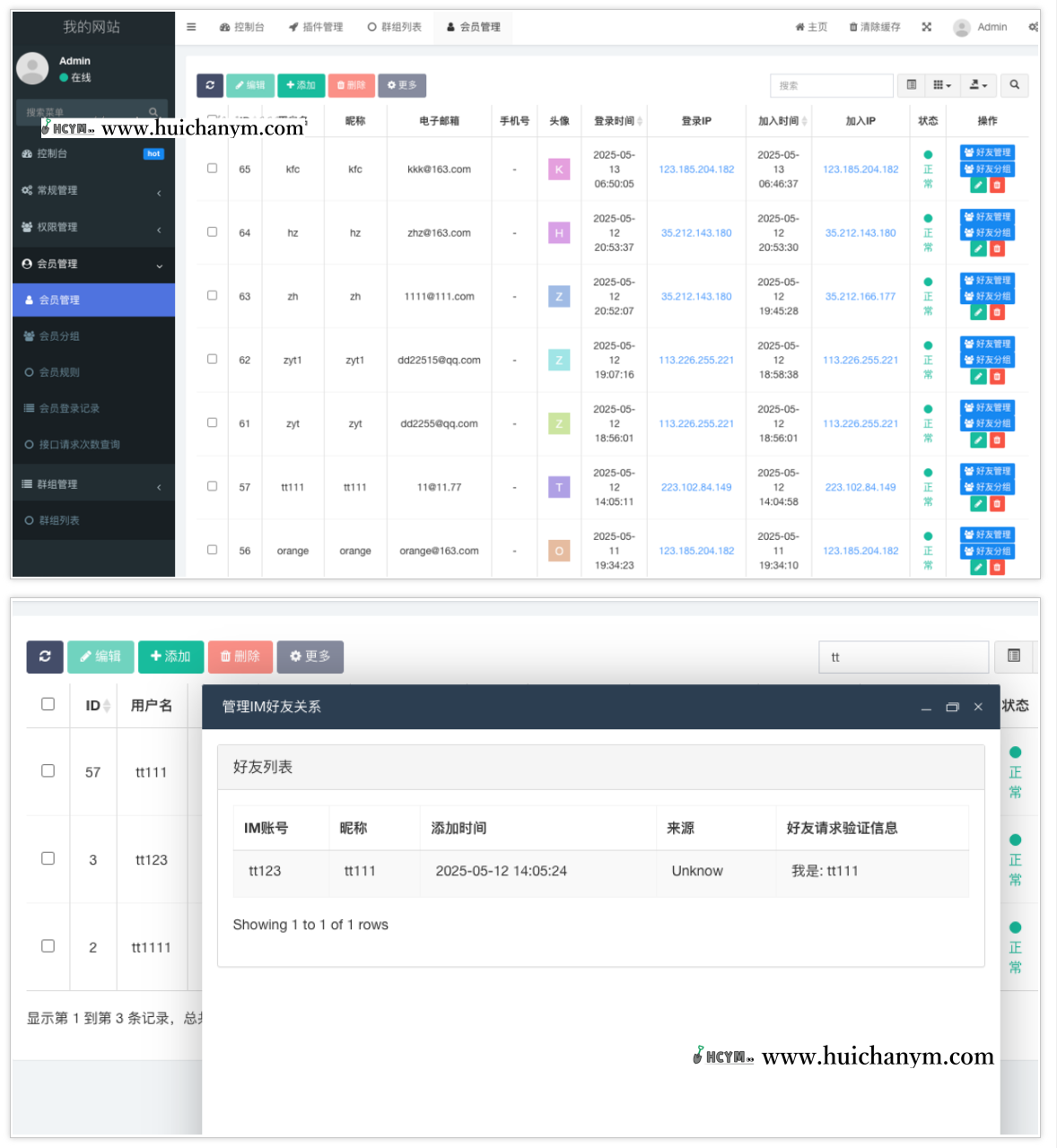This screenshot has height=1148, width=1057.
Task: Click the 更多 button in the toolbar
Action: pos(402,85)
